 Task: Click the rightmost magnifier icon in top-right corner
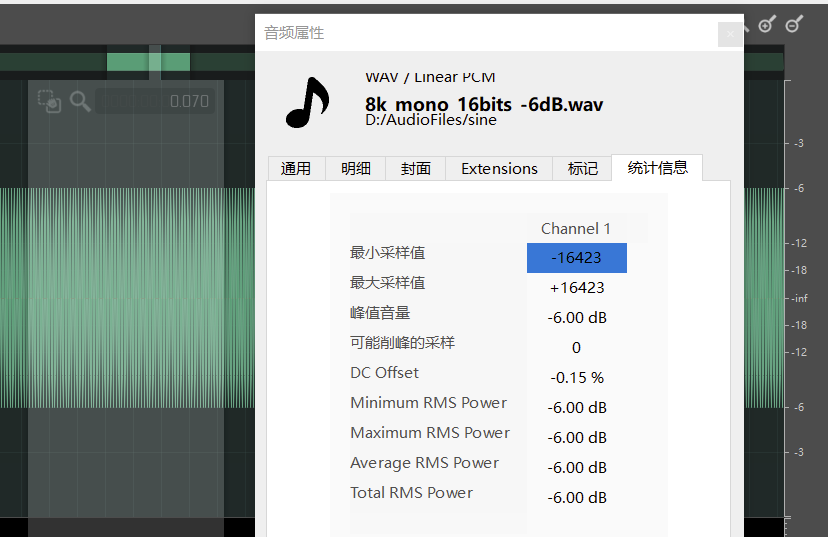point(794,24)
